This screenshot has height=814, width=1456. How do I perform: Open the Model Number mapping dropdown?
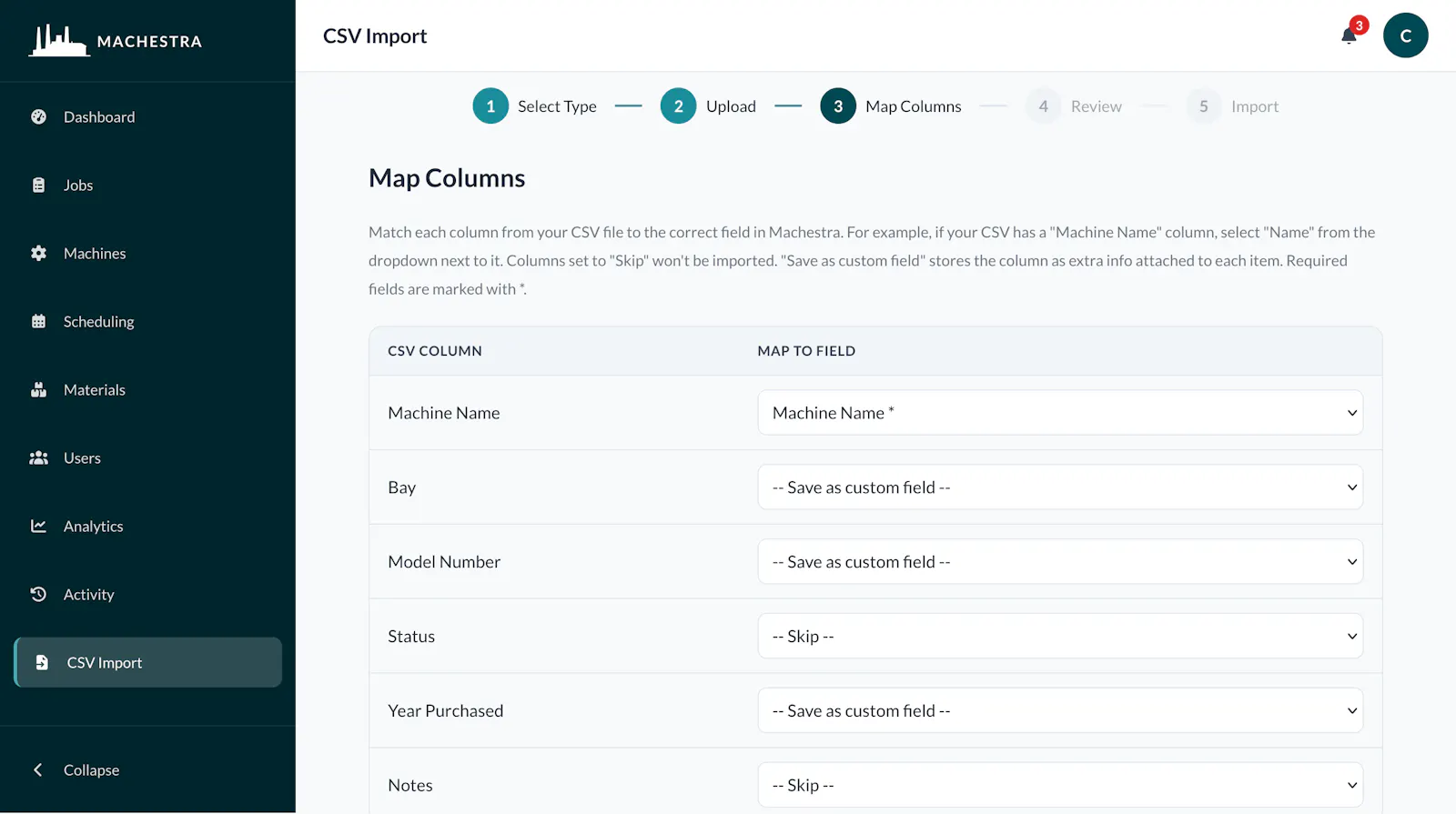pyautogui.click(x=1060, y=562)
